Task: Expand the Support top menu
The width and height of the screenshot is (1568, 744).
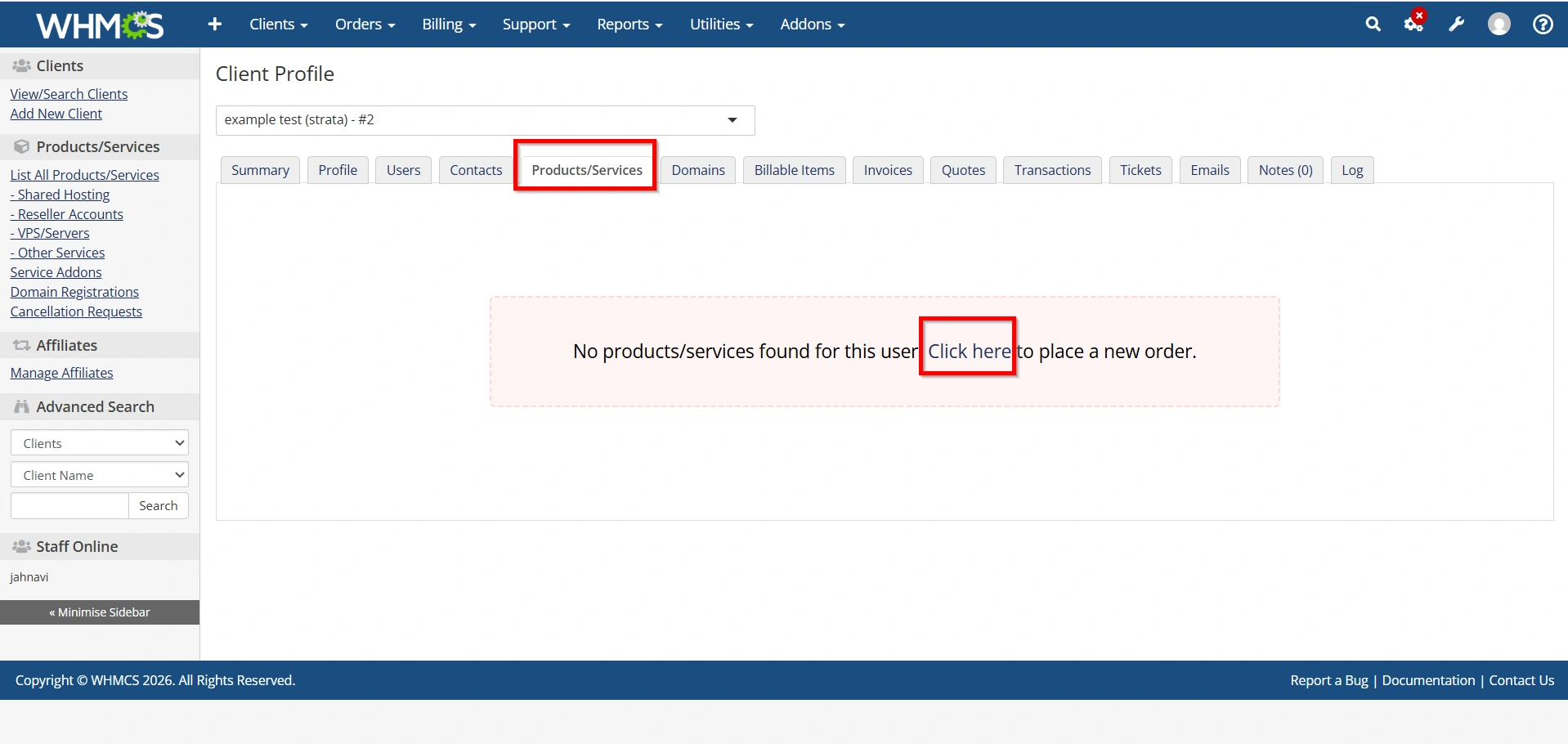Action: [x=535, y=25]
